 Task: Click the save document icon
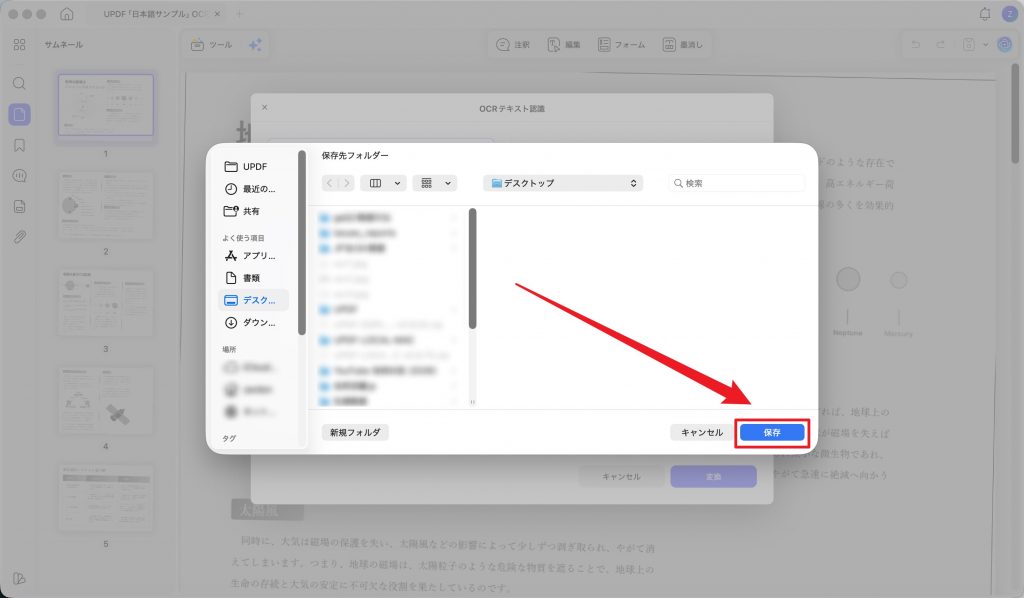tap(968, 44)
